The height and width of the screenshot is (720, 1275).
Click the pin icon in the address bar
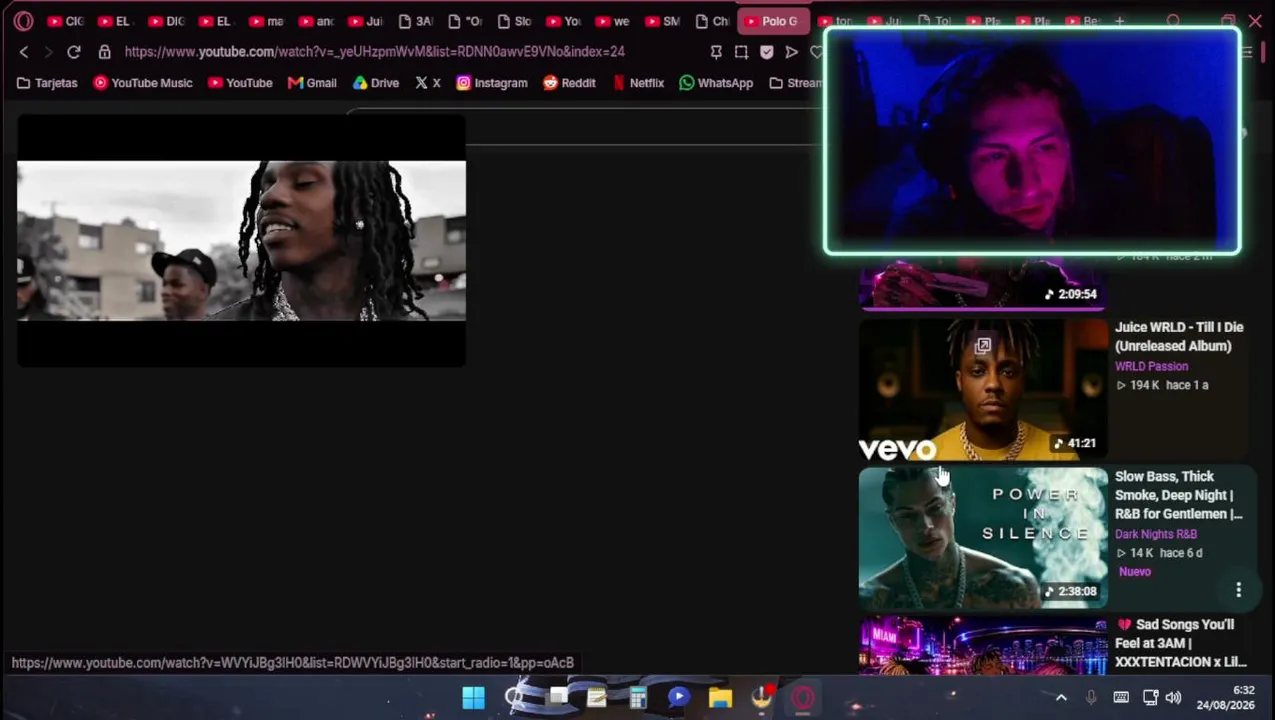(x=716, y=52)
